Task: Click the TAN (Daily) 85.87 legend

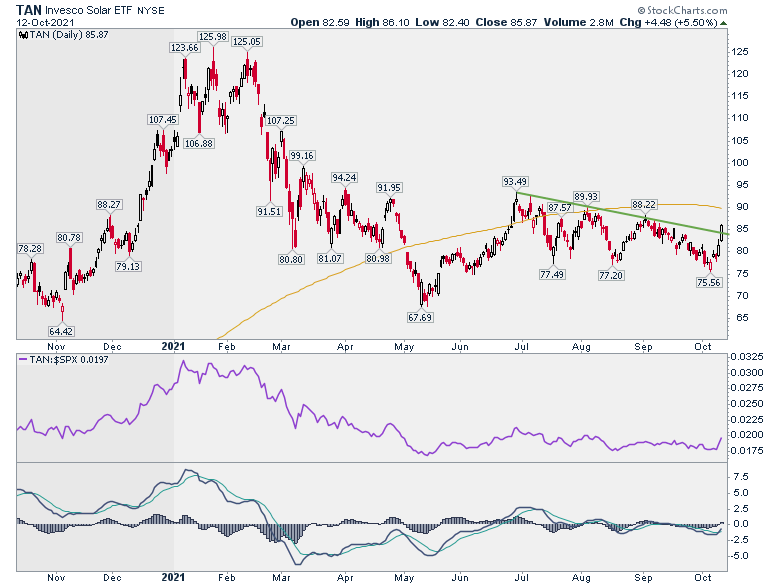Action: pyautogui.click(x=63, y=34)
